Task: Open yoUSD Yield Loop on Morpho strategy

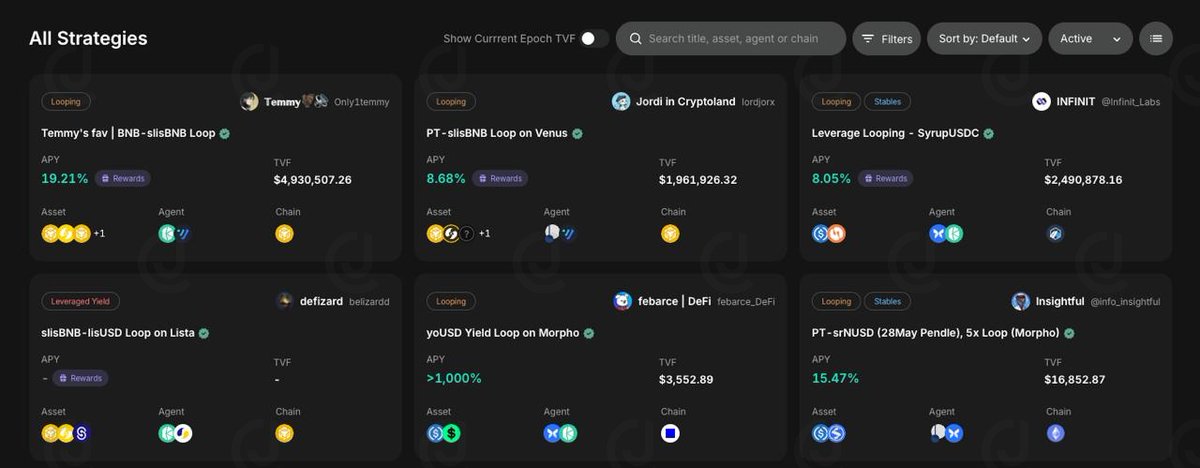Action: pyautogui.click(x=503, y=333)
